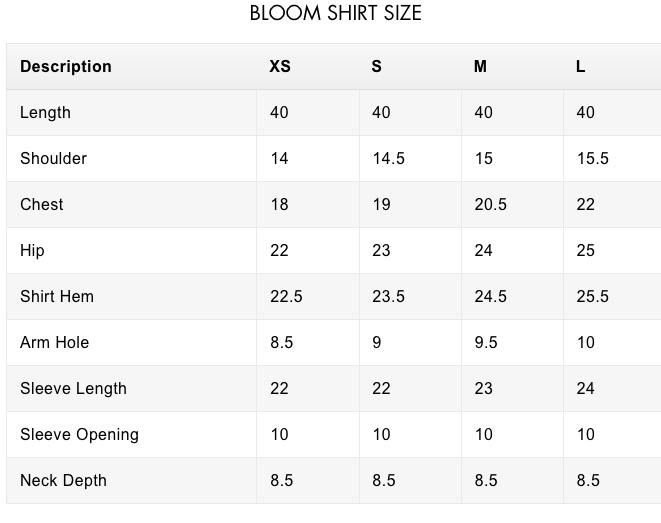Click the L size column header
The image size is (661, 523).
click(x=581, y=67)
